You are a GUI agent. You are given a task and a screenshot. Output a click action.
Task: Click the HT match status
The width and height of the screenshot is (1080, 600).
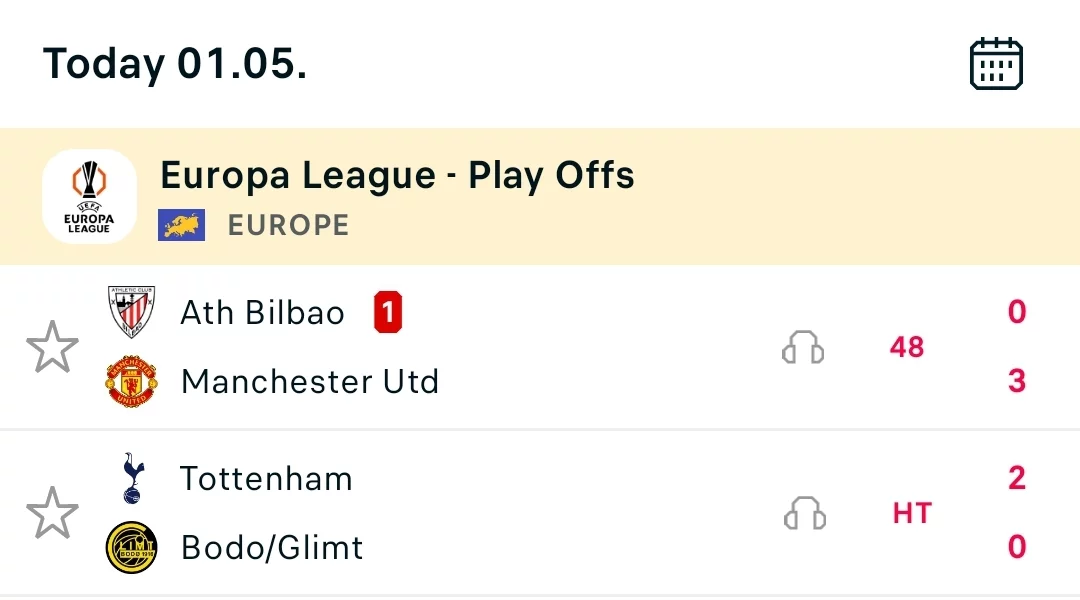pyautogui.click(x=911, y=513)
